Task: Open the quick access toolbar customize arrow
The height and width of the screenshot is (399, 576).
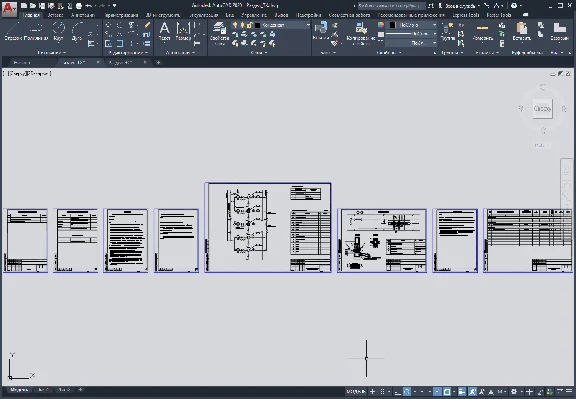Action: pos(115,6)
